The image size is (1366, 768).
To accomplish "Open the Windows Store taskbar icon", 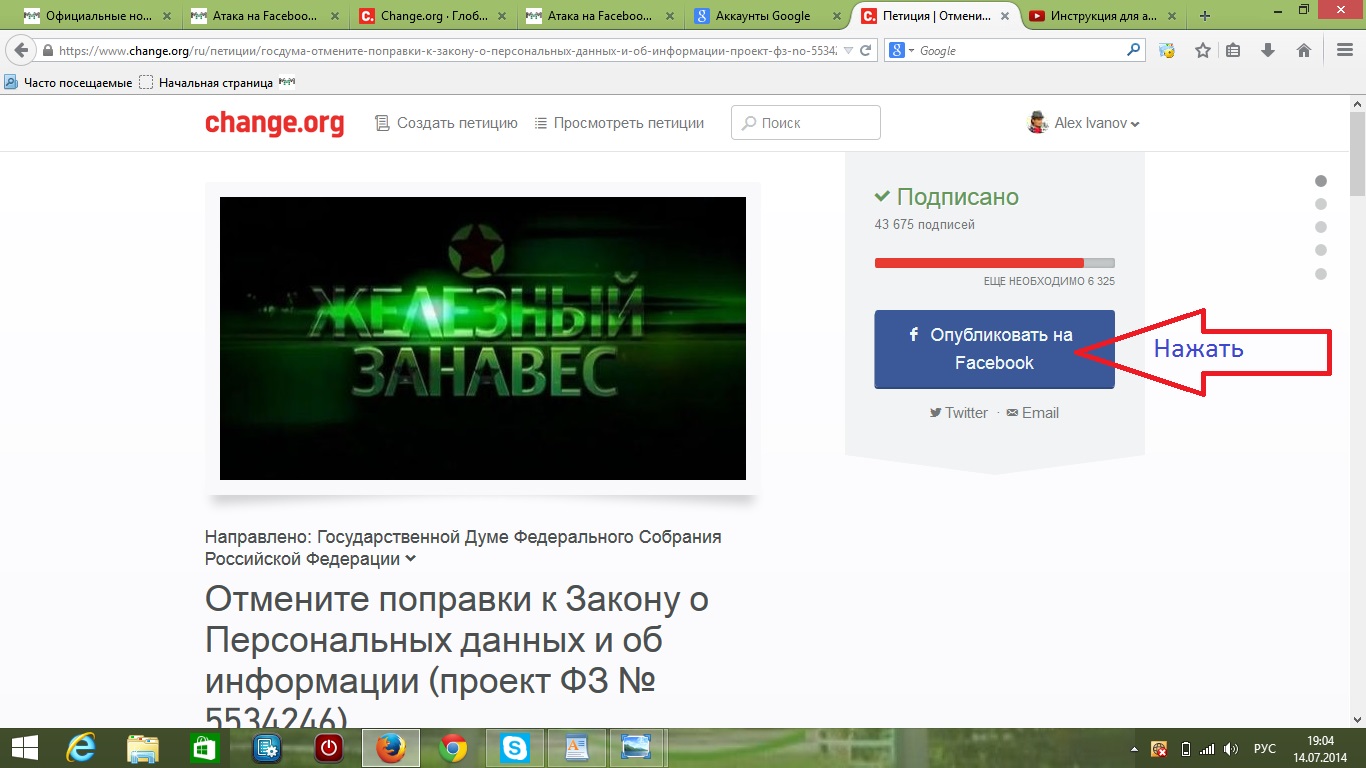I will click(204, 748).
